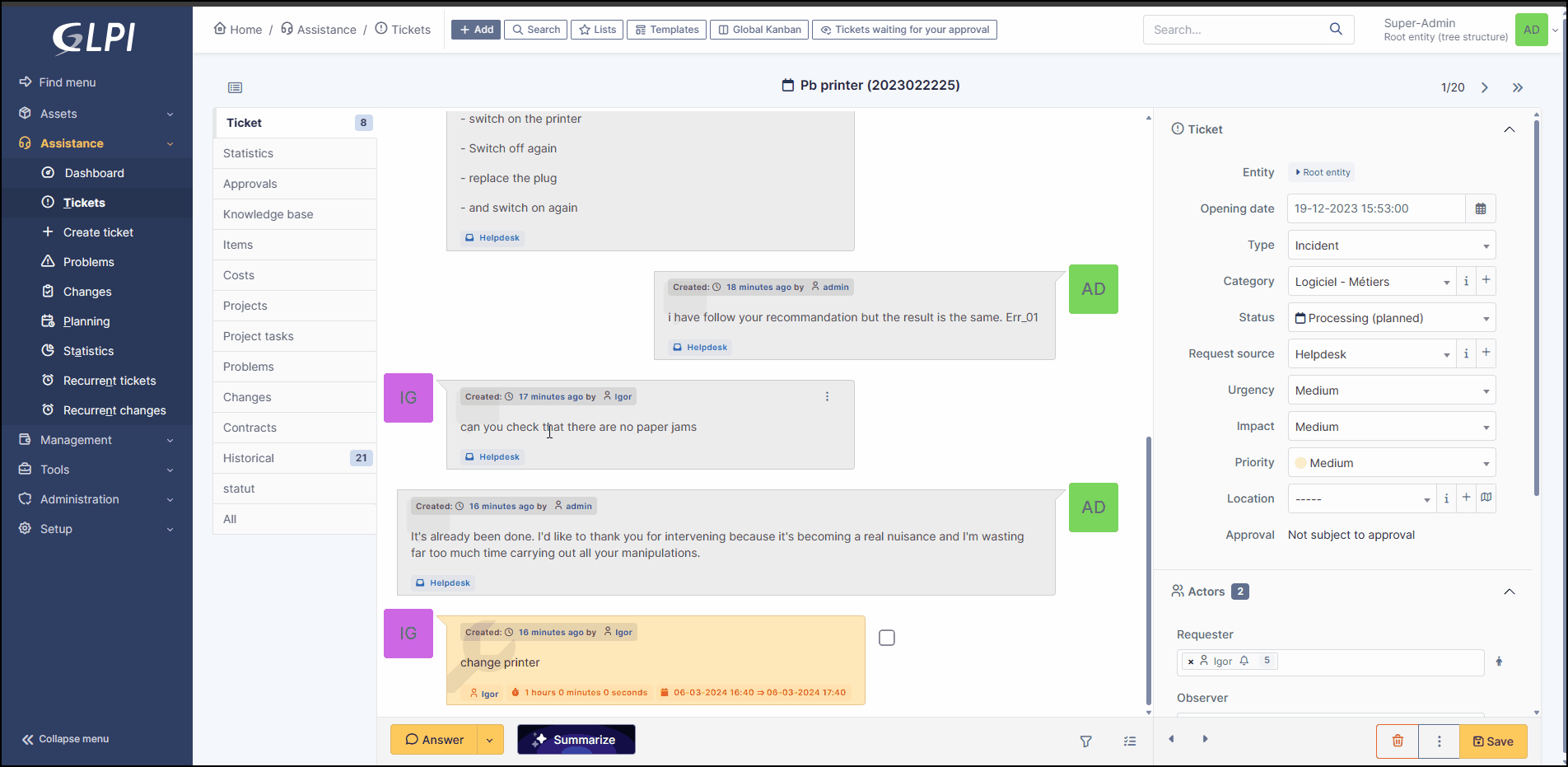Click the Summarize button
This screenshot has width=1568, height=767.
coord(576,740)
